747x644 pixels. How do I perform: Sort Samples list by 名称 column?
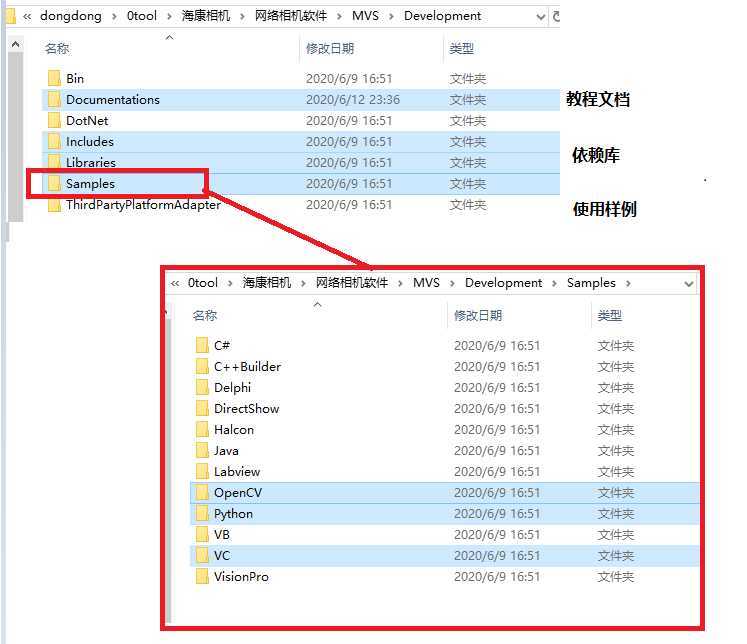click(205, 315)
